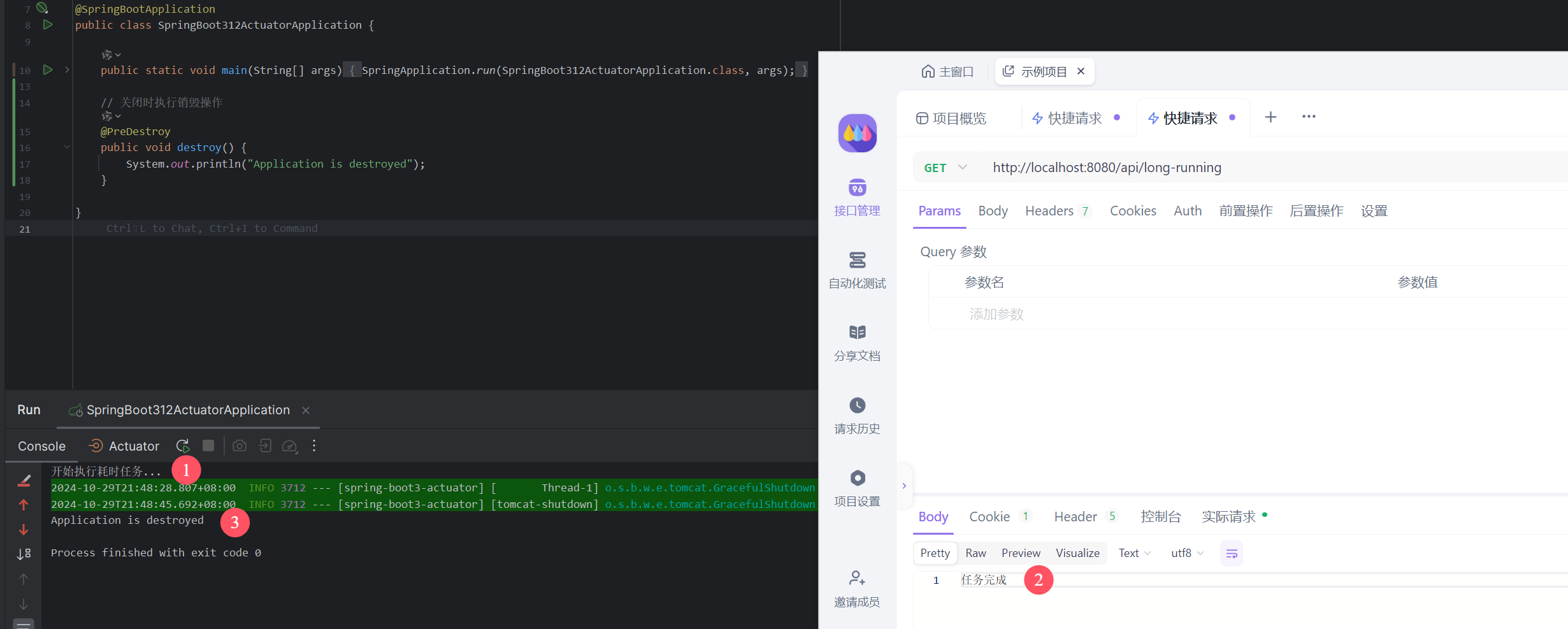Open the 前置操作 tab
This screenshot has width=1568, height=629.
coord(1246,211)
